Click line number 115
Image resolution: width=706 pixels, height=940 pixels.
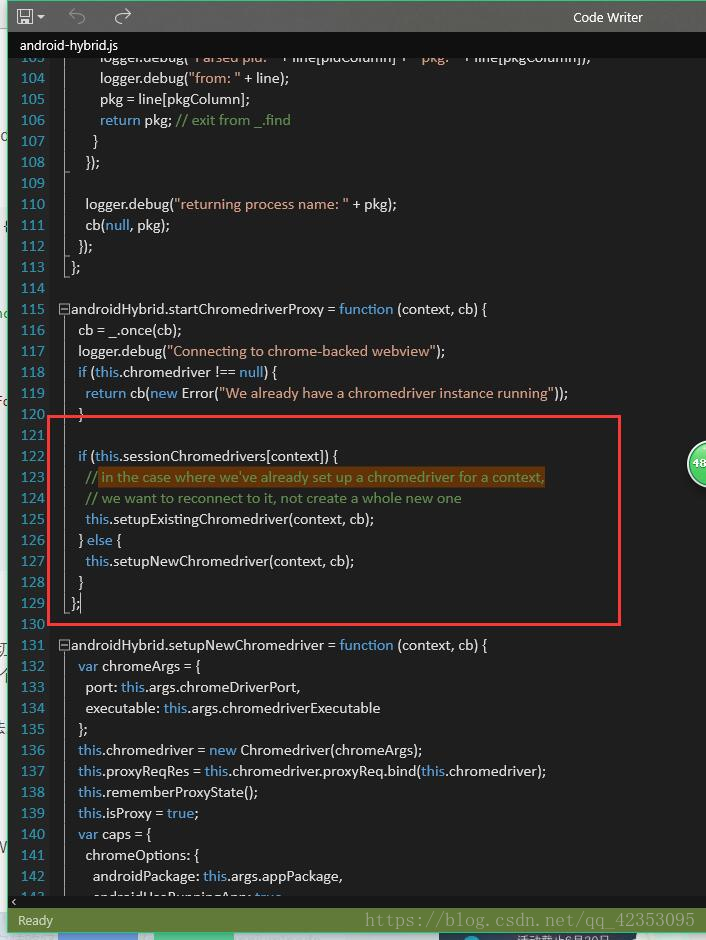(33, 309)
